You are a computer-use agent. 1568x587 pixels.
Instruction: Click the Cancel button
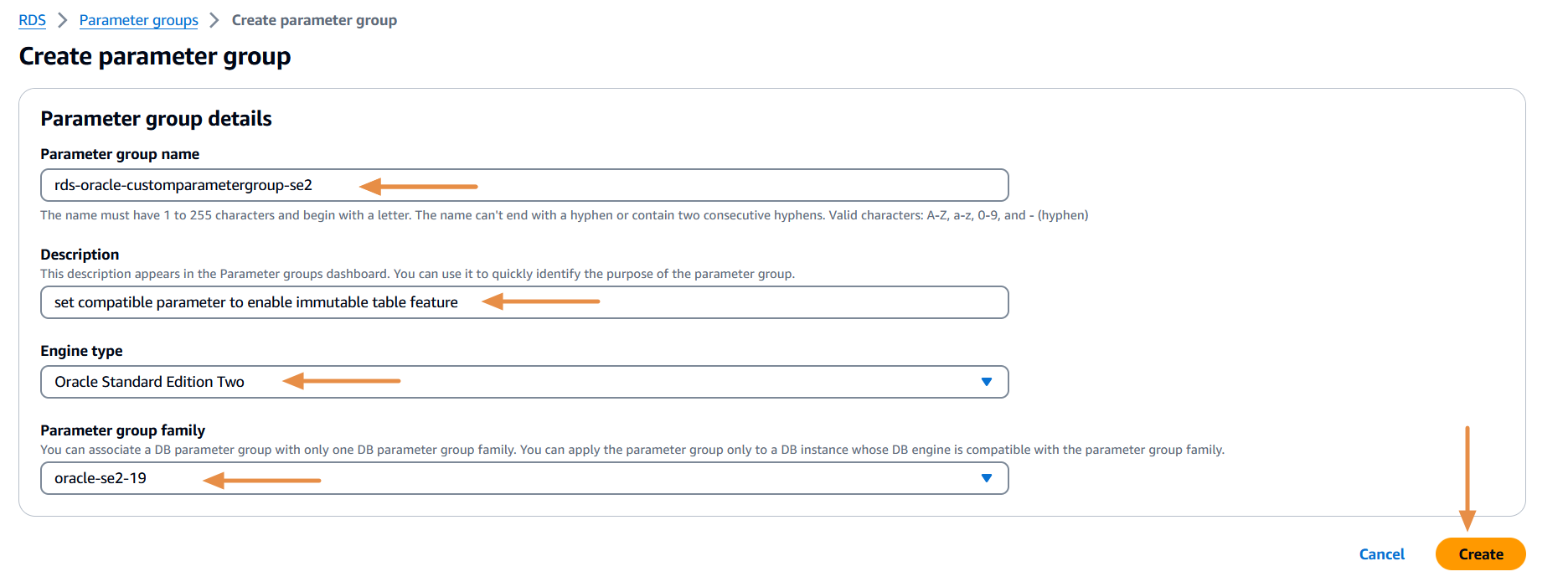tap(1382, 554)
